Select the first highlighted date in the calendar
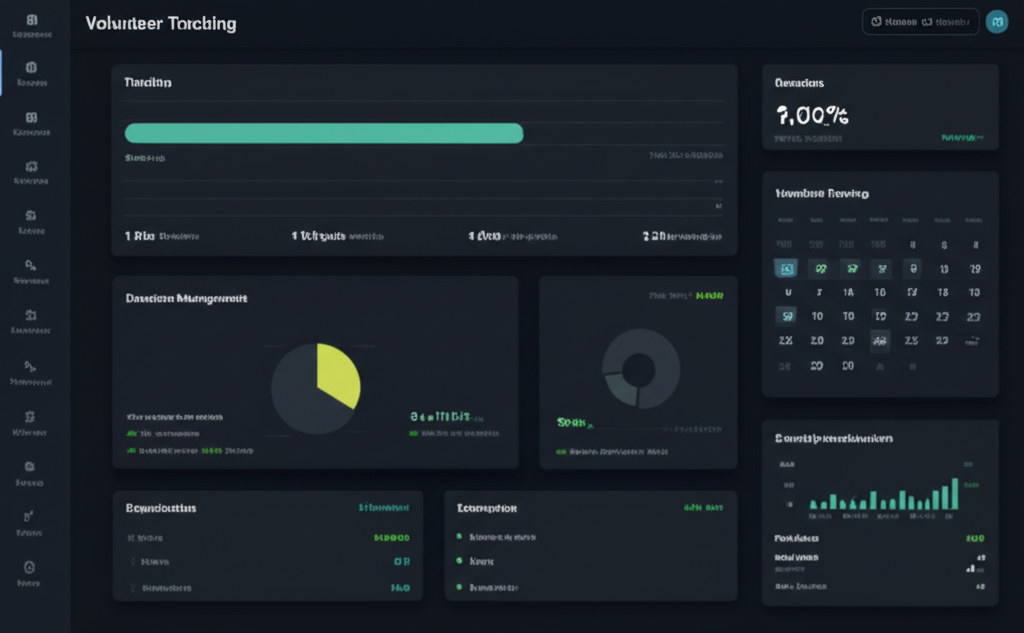The width and height of the screenshot is (1024, 633). pyautogui.click(x=786, y=268)
